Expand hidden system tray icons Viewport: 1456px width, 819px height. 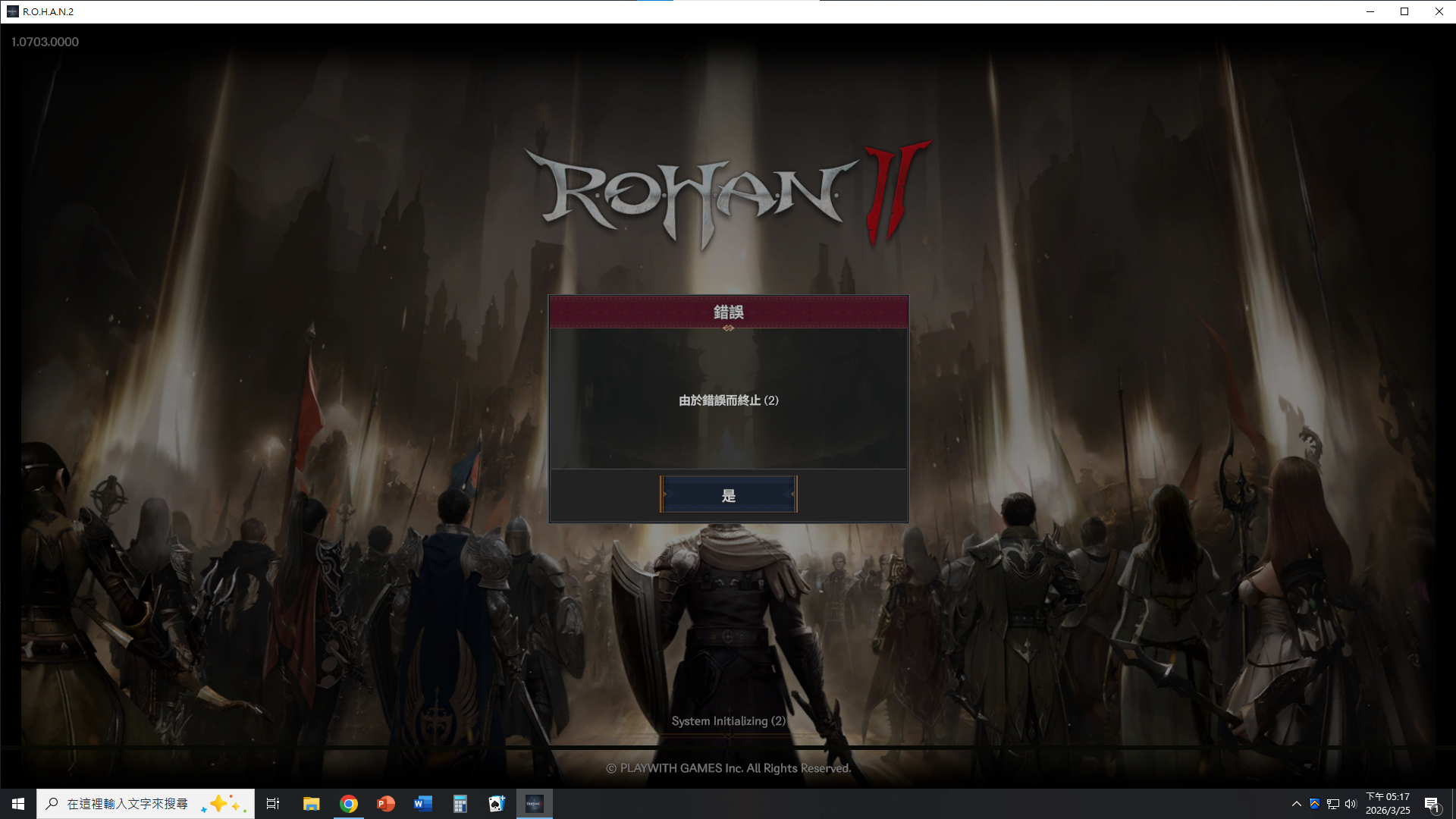pos(1296,804)
